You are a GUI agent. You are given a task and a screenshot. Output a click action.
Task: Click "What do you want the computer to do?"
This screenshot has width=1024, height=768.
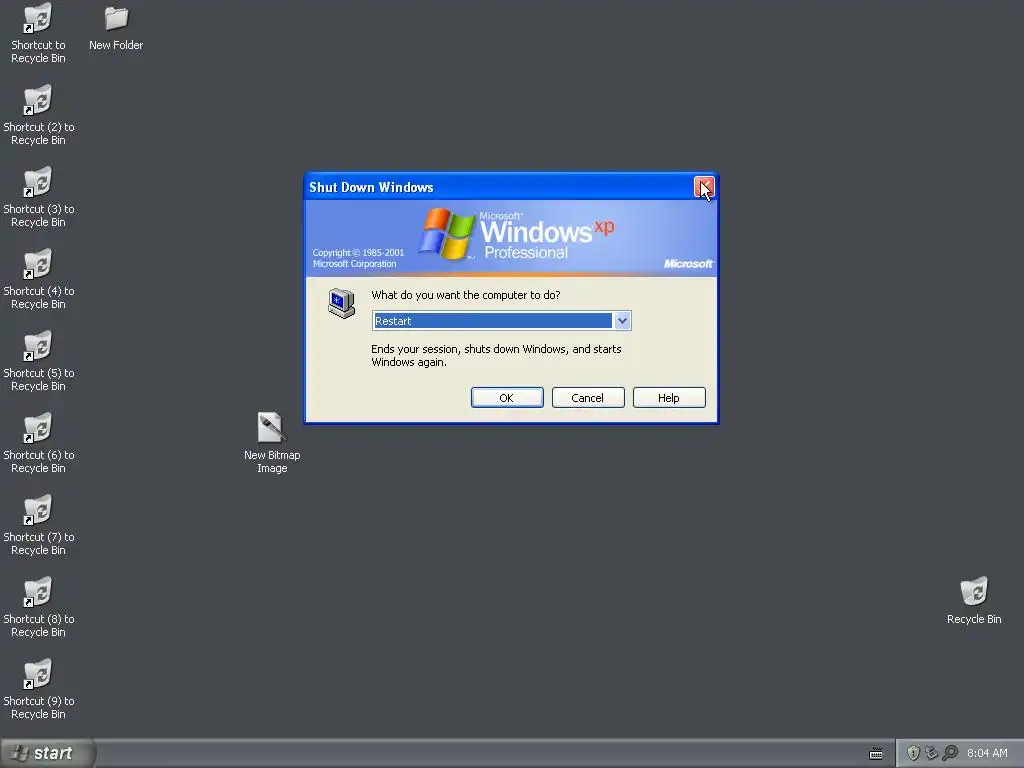tap(466, 295)
